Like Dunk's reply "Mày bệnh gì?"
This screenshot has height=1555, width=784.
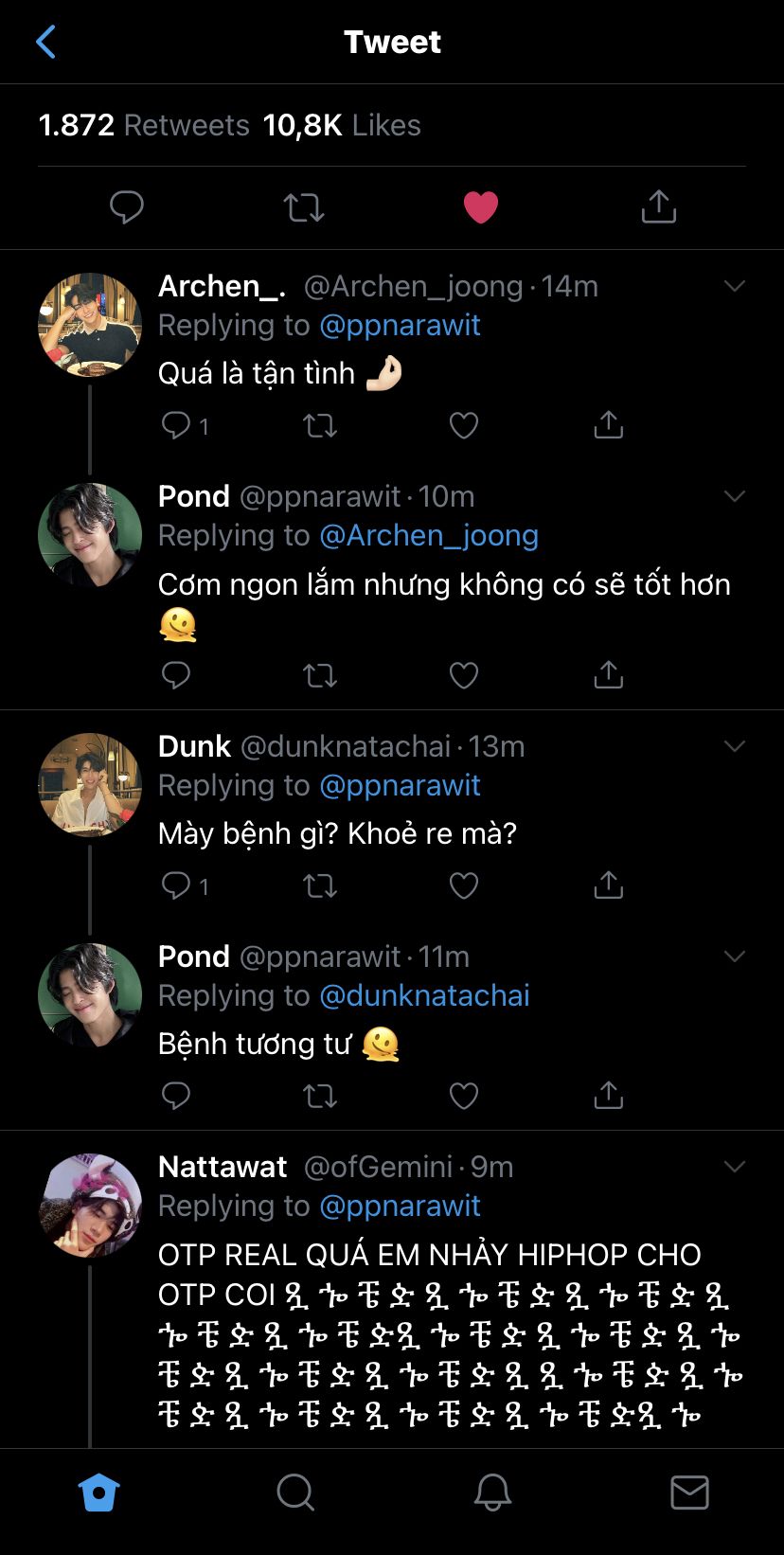(x=463, y=885)
